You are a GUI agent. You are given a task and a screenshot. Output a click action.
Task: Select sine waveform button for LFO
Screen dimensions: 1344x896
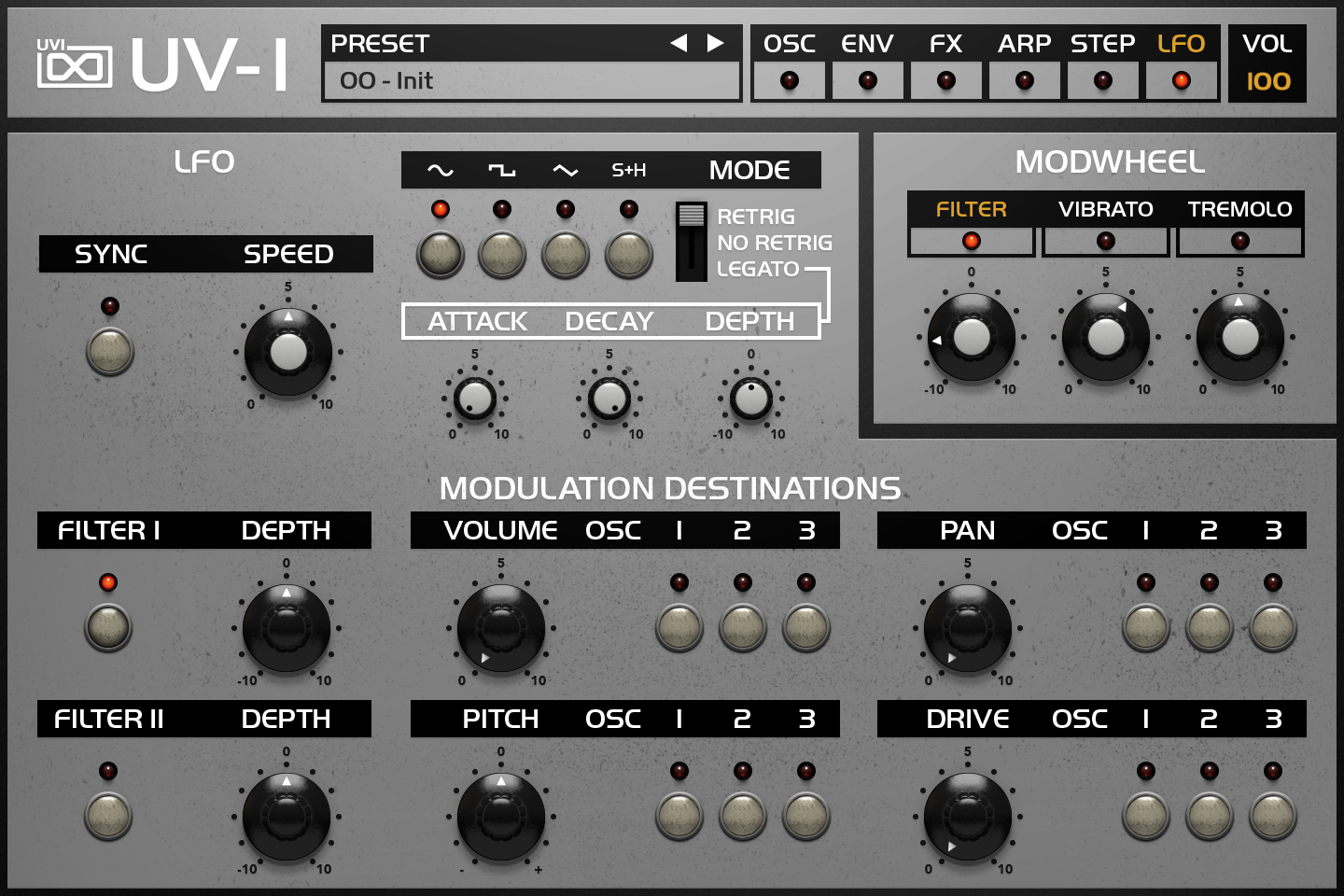[441, 255]
